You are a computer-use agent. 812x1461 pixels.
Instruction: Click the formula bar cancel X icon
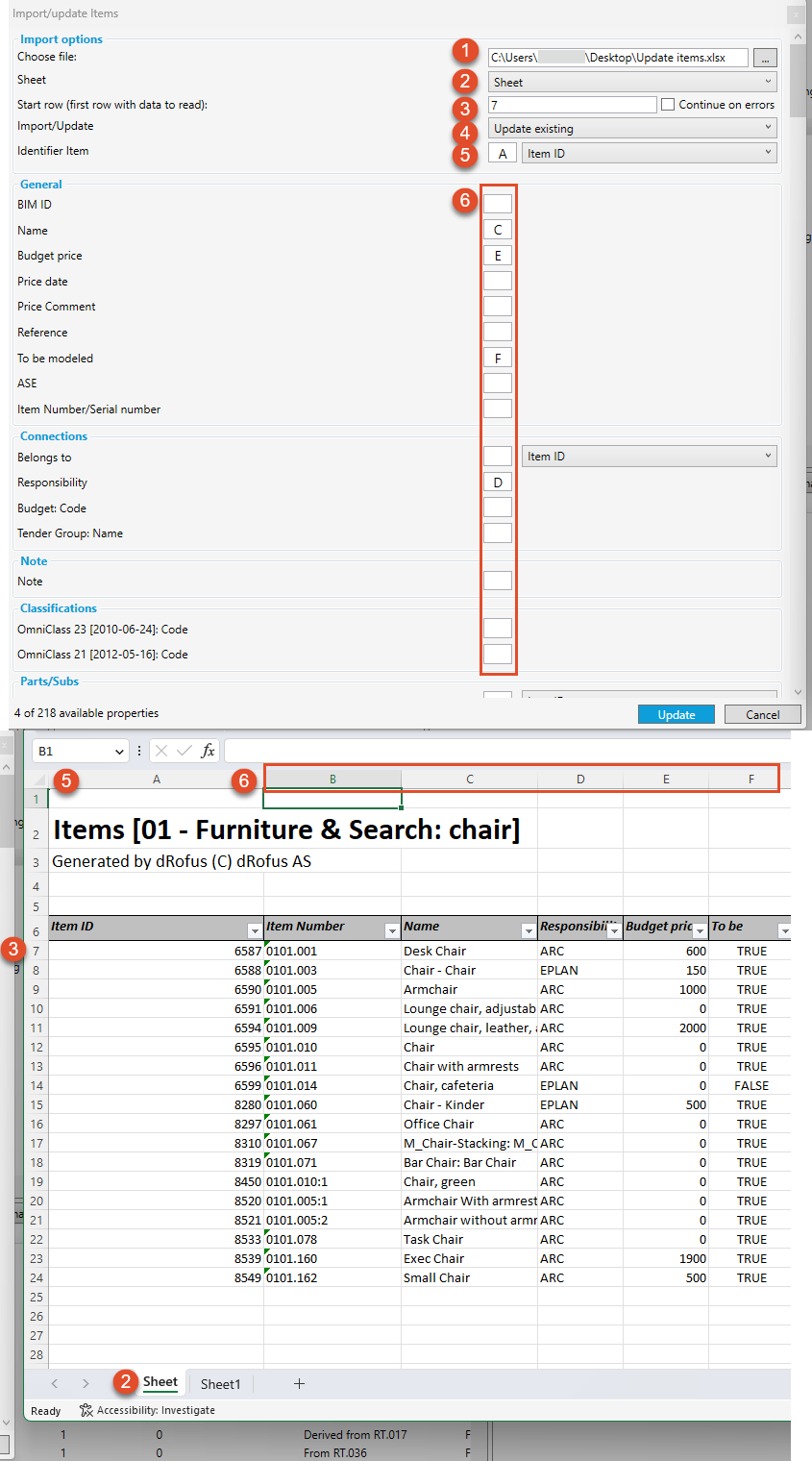point(160,751)
